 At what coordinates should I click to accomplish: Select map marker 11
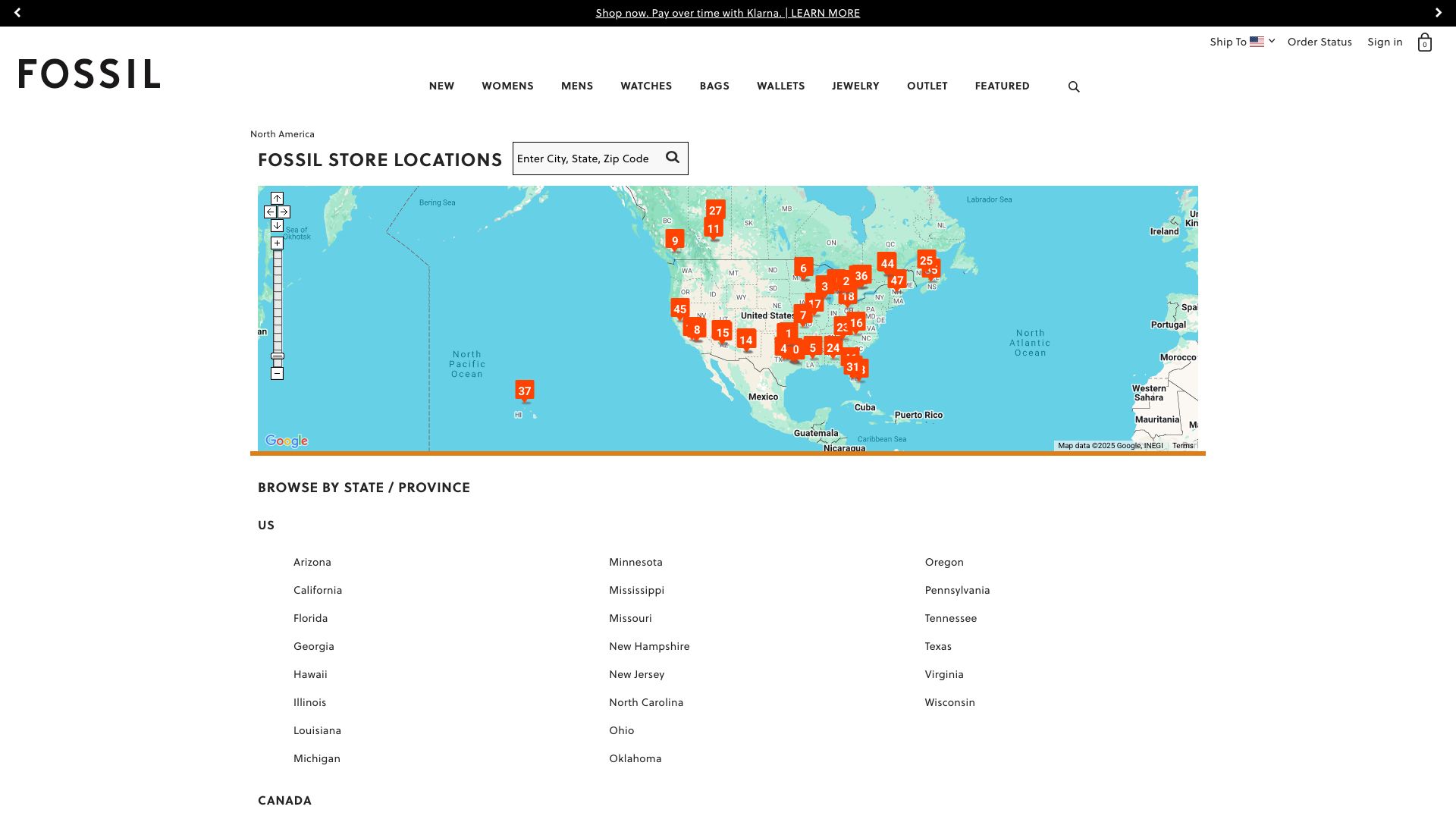pyautogui.click(x=713, y=228)
